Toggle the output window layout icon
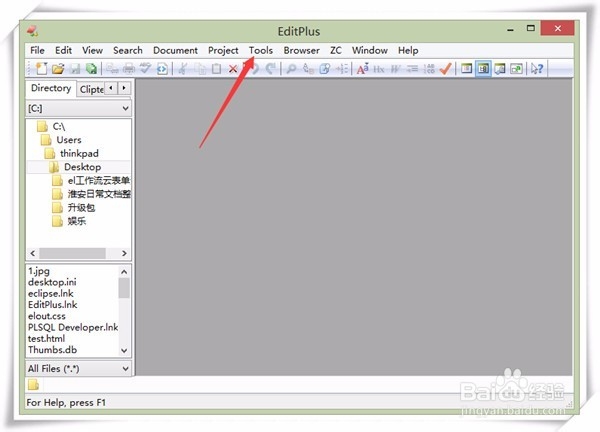 coord(500,69)
